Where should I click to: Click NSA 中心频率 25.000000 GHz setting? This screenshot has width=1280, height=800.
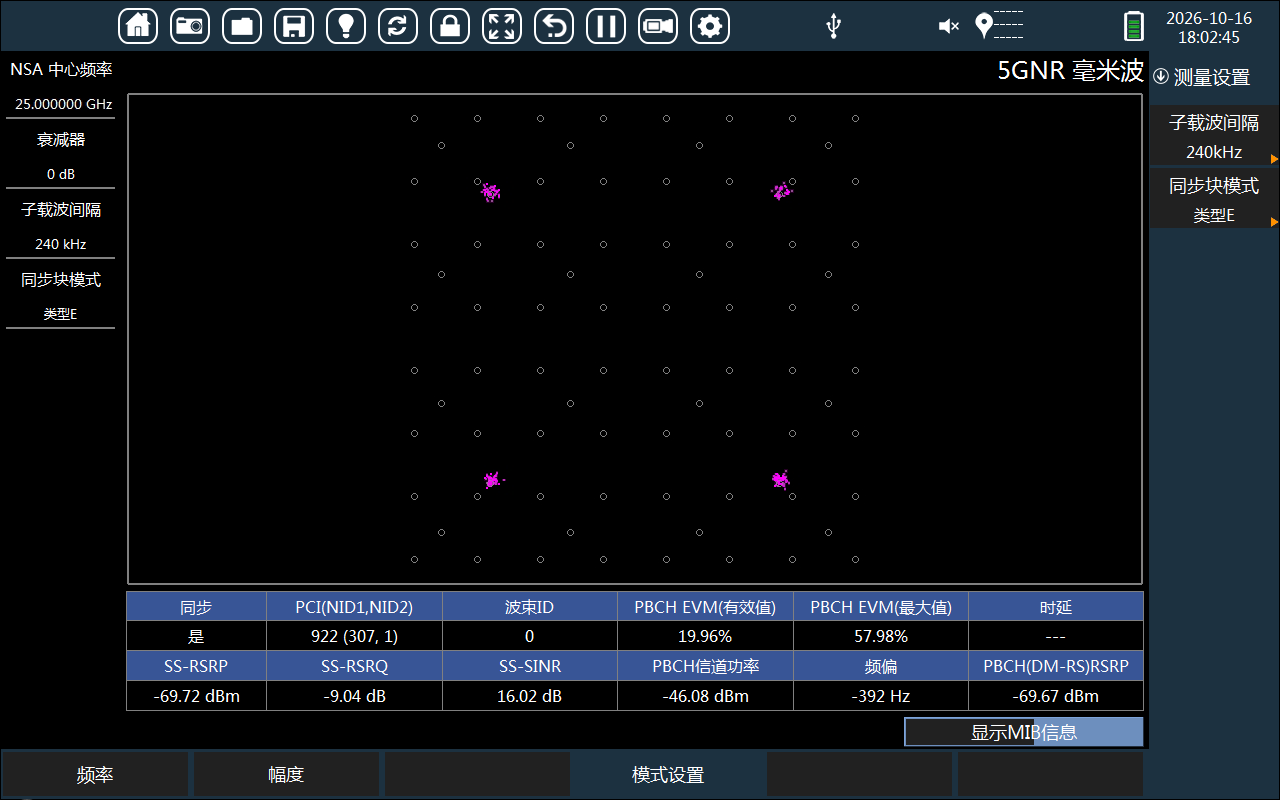click(61, 86)
